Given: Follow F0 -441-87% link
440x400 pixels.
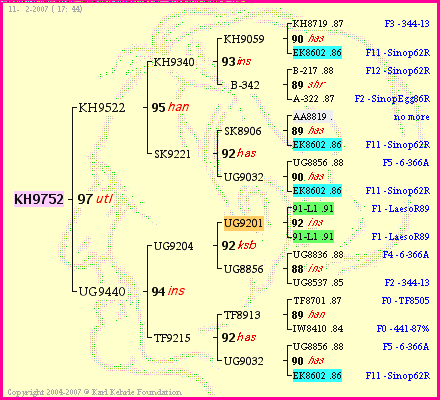Looking at the screenshot, I should [x=403, y=329].
